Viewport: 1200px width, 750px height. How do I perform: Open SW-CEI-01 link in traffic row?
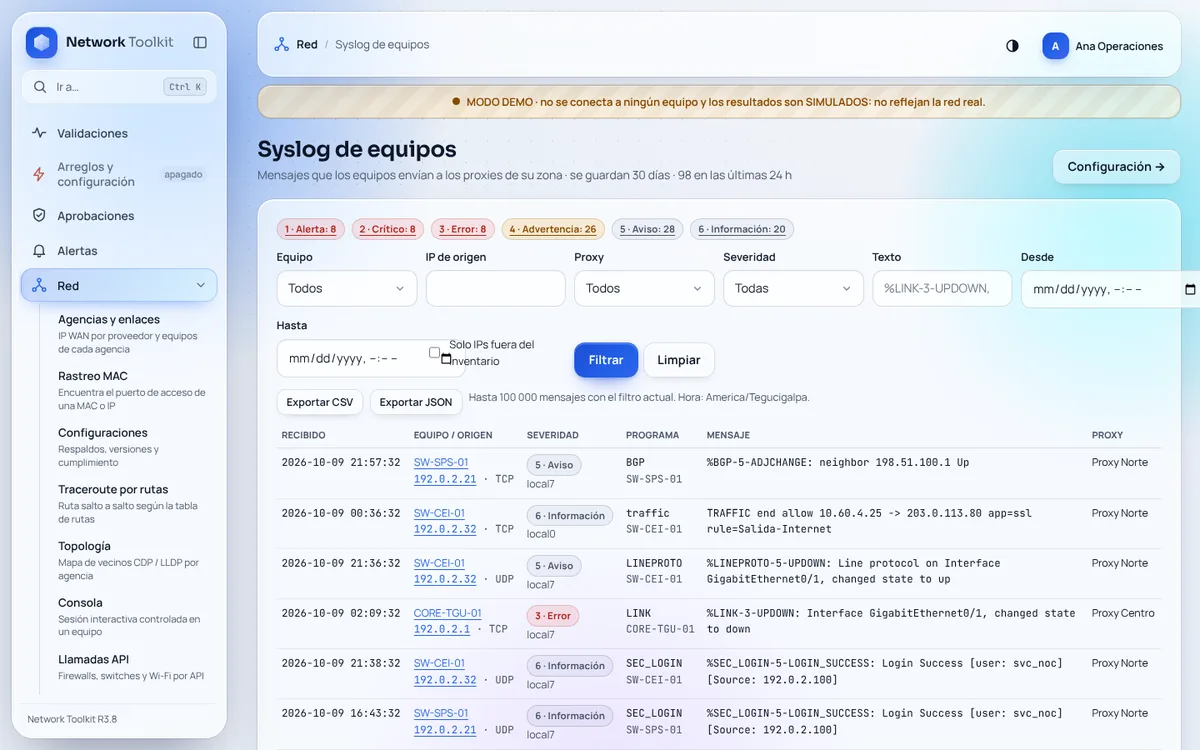(439, 513)
